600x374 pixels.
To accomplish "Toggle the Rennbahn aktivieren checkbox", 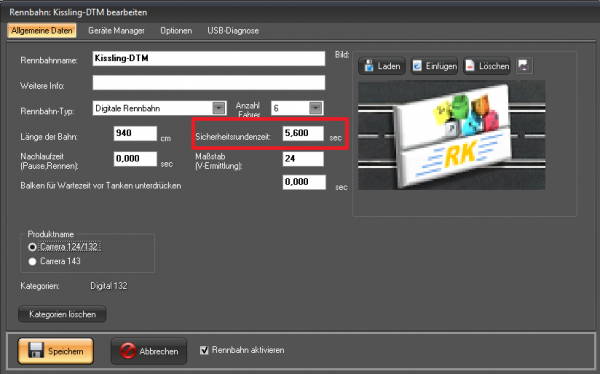I will 204,350.
